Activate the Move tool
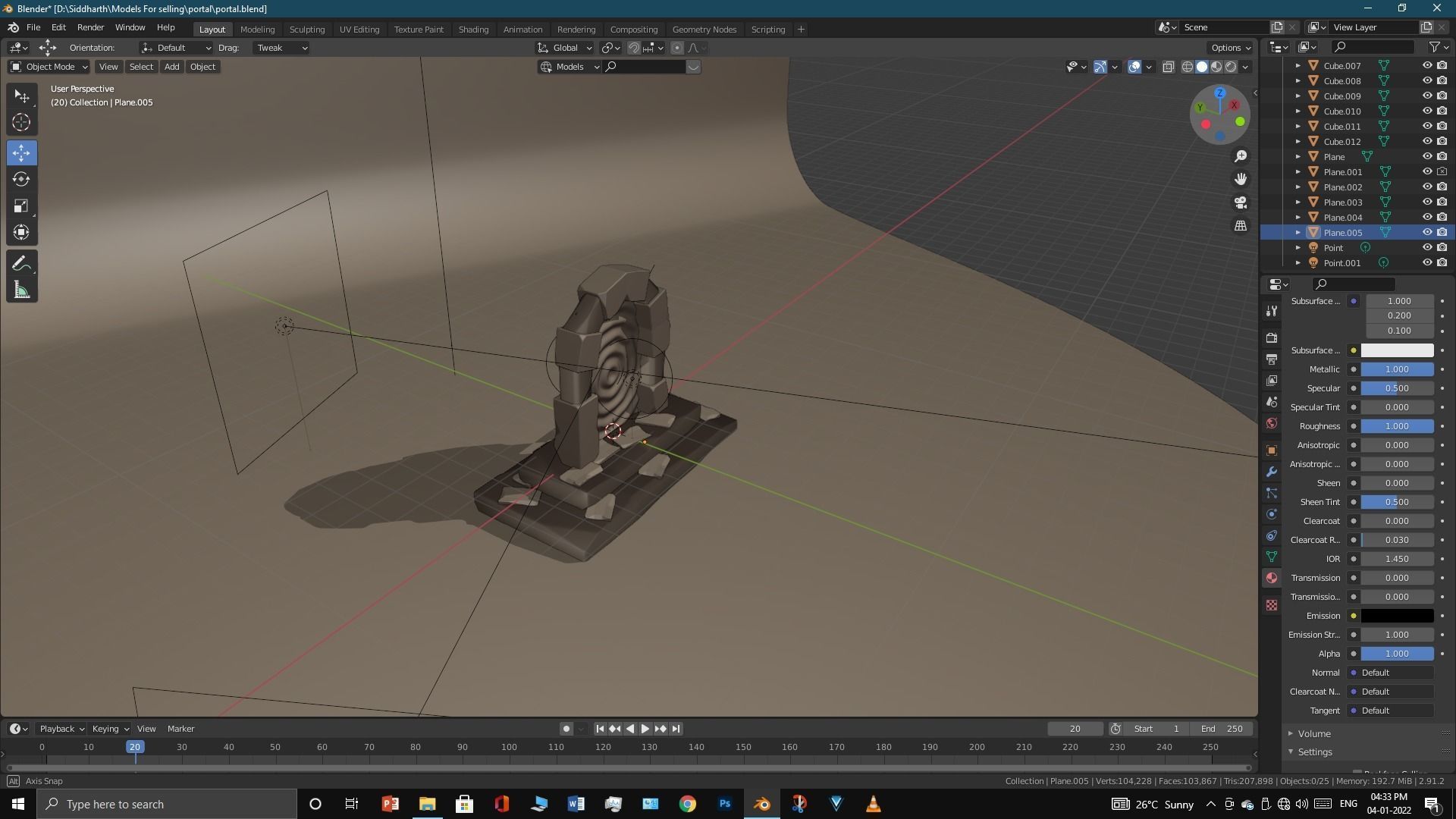This screenshot has height=819, width=1456. [x=22, y=153]
